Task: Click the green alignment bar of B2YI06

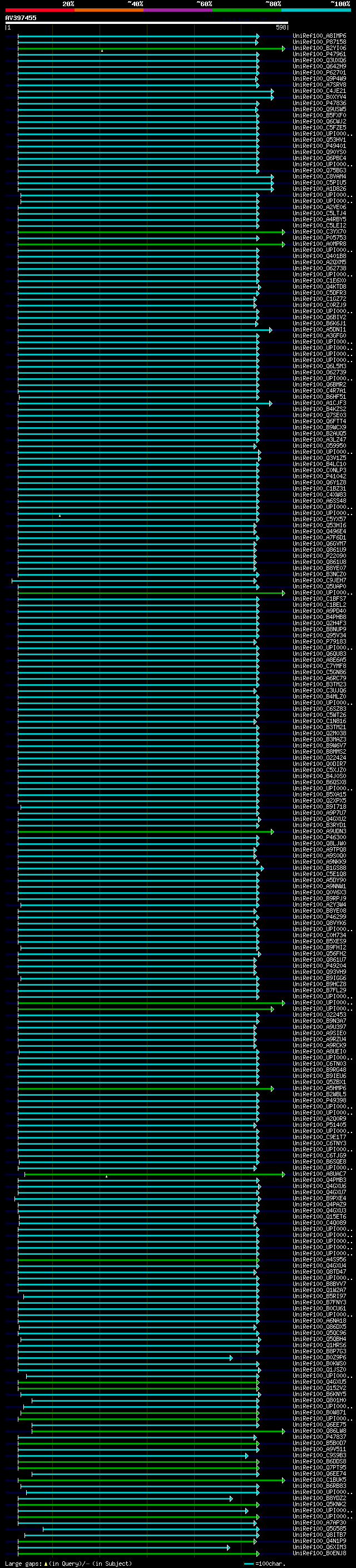Action: [x=151, y=49]
